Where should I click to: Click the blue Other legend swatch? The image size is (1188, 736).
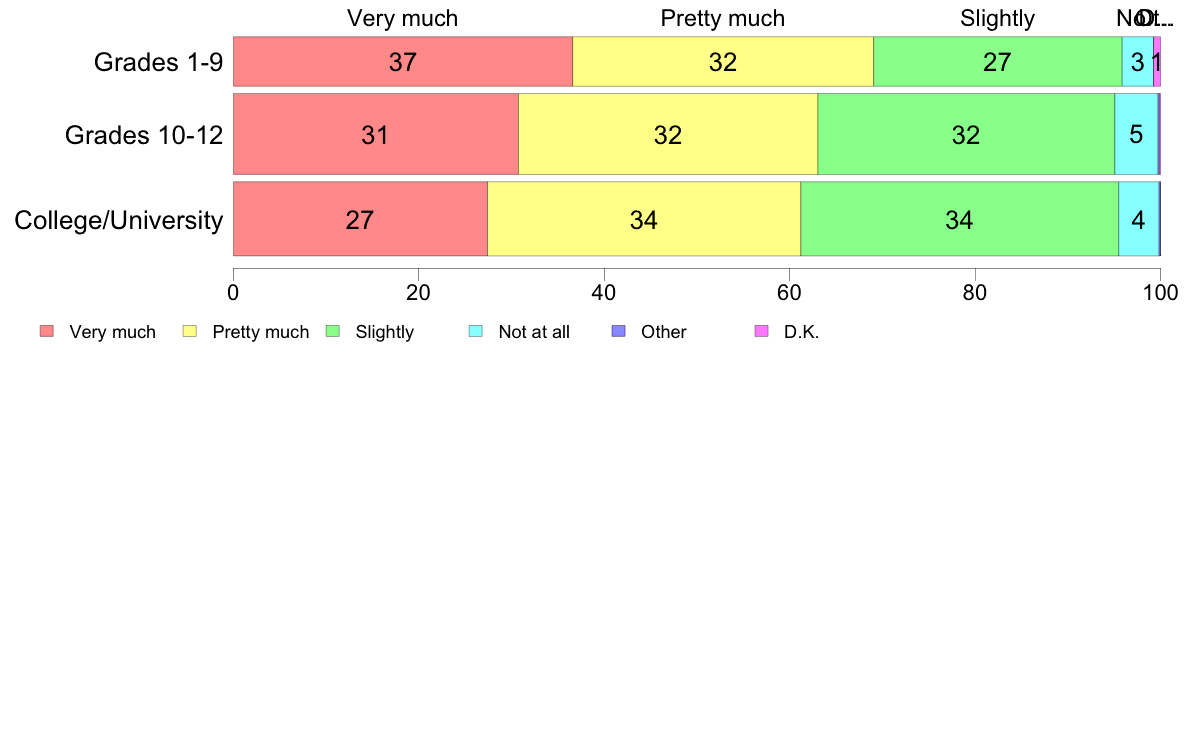coord(618,331)
